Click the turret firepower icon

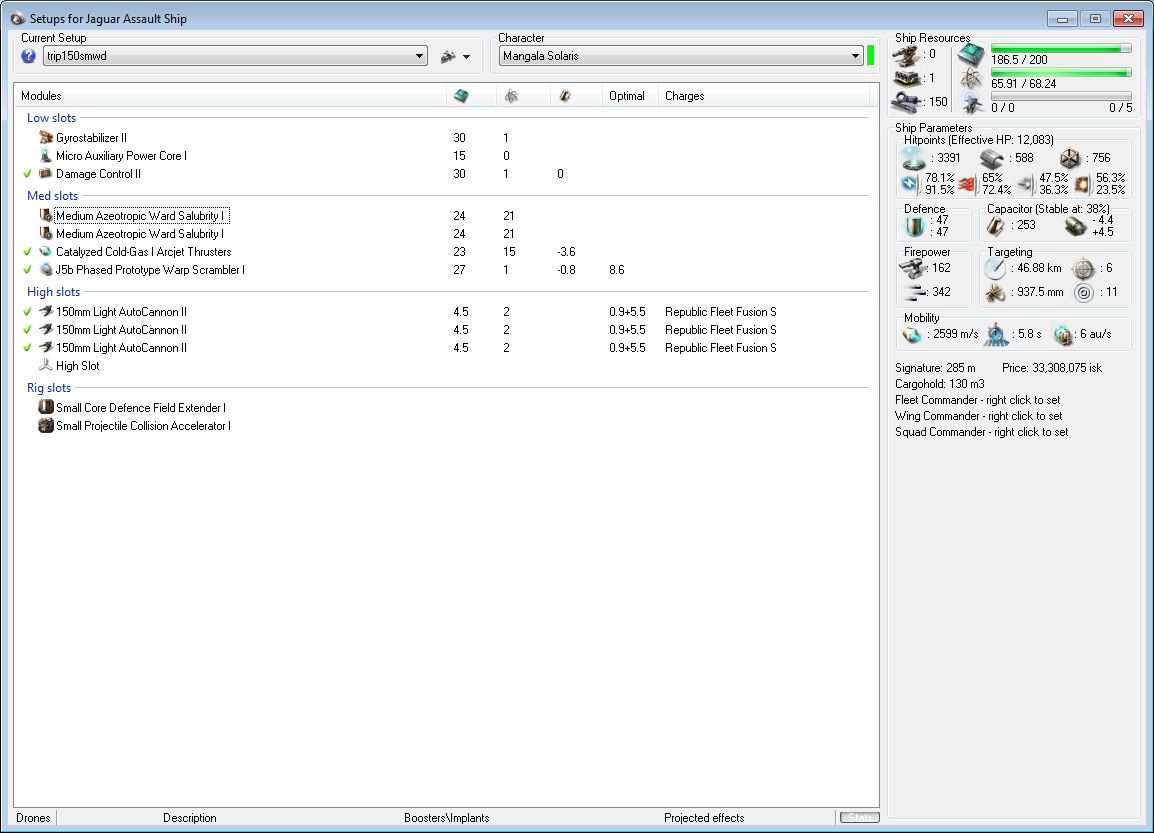[x=915, y=268]
